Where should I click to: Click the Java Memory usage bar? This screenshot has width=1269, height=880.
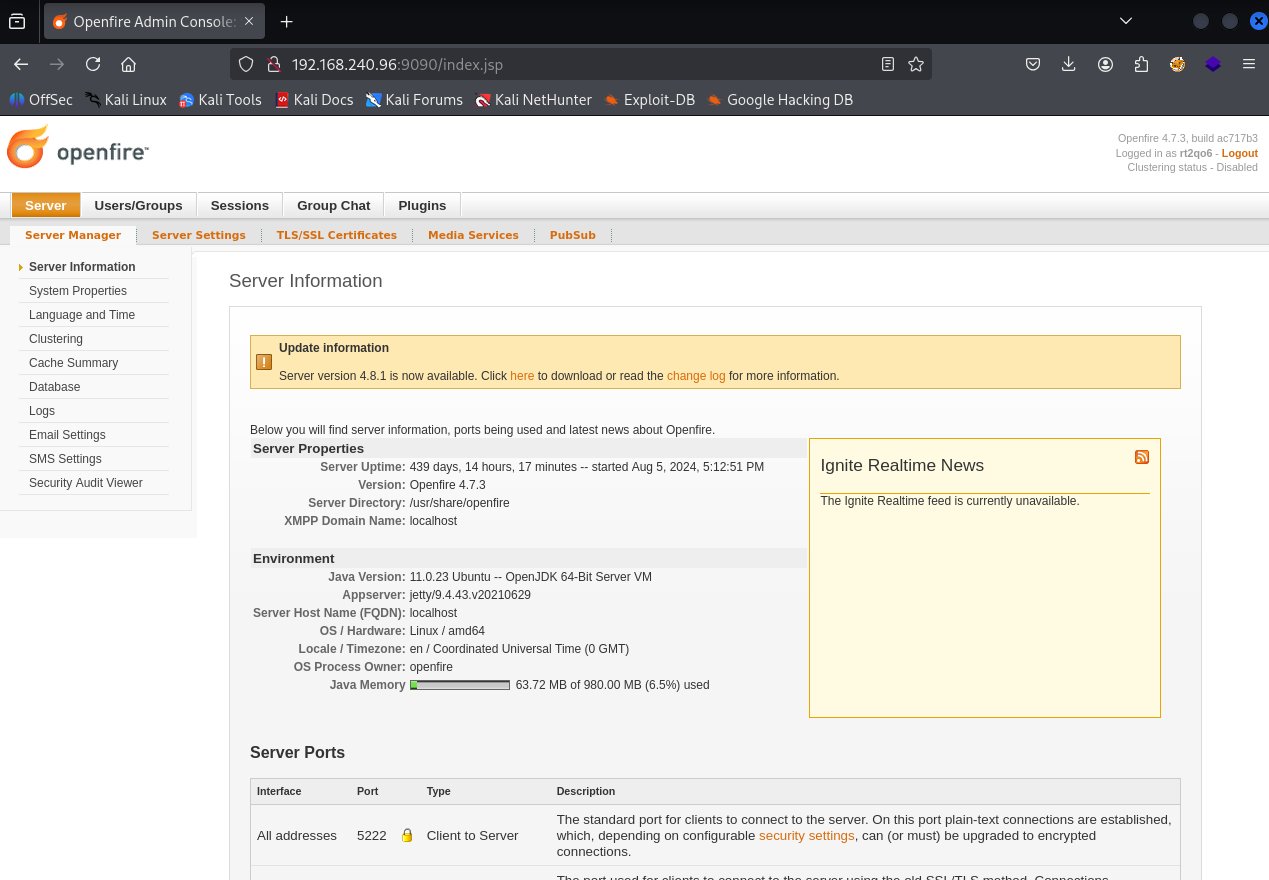point(460,685)
